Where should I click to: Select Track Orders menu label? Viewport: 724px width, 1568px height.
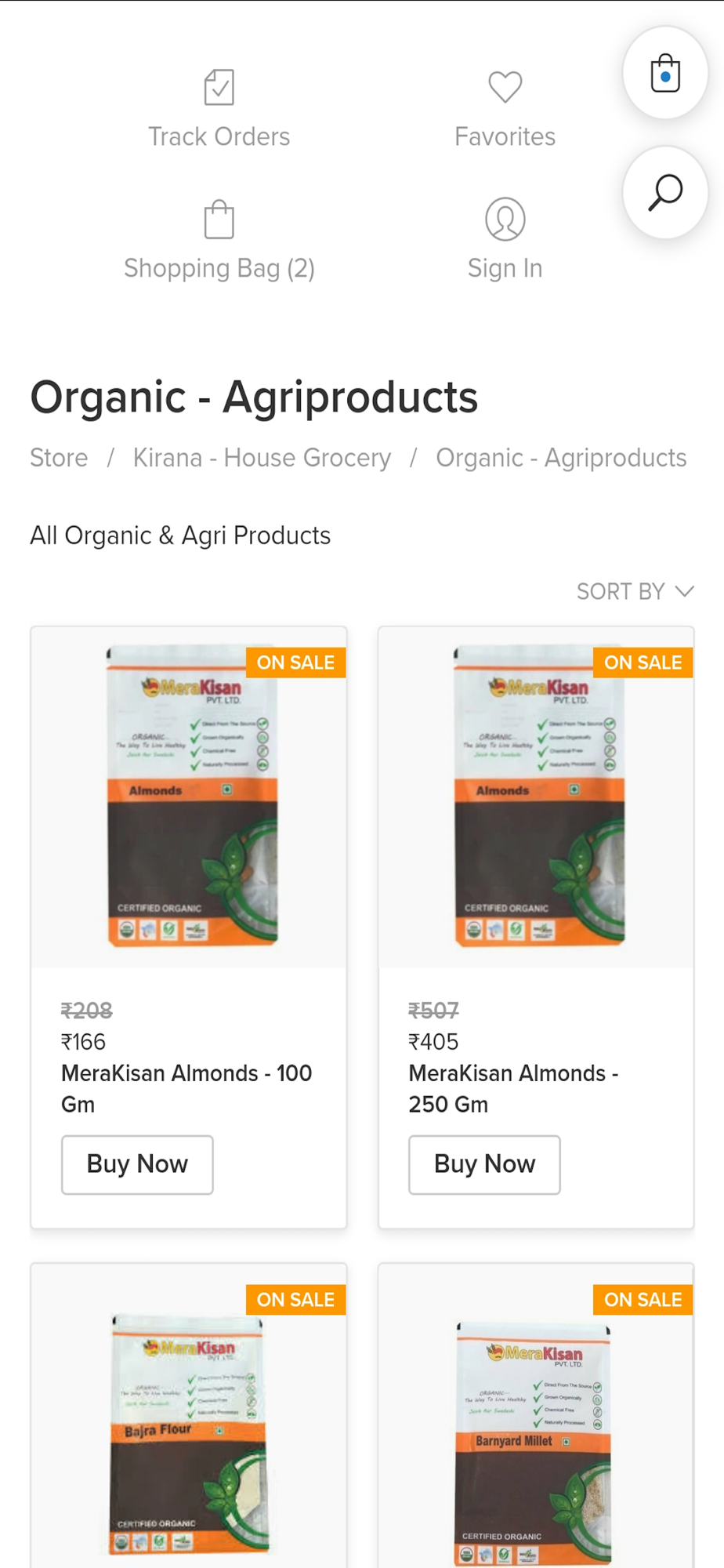(219, 137)
